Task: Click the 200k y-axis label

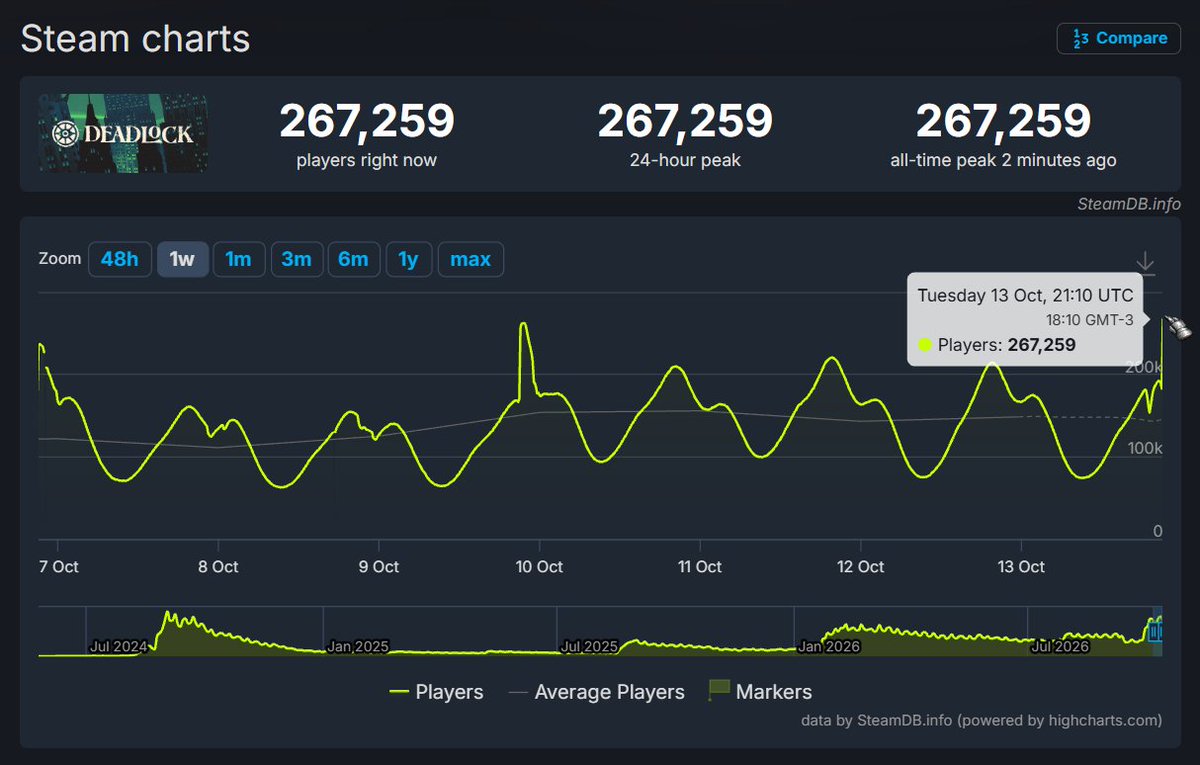Action: [x=1145, y=368]
